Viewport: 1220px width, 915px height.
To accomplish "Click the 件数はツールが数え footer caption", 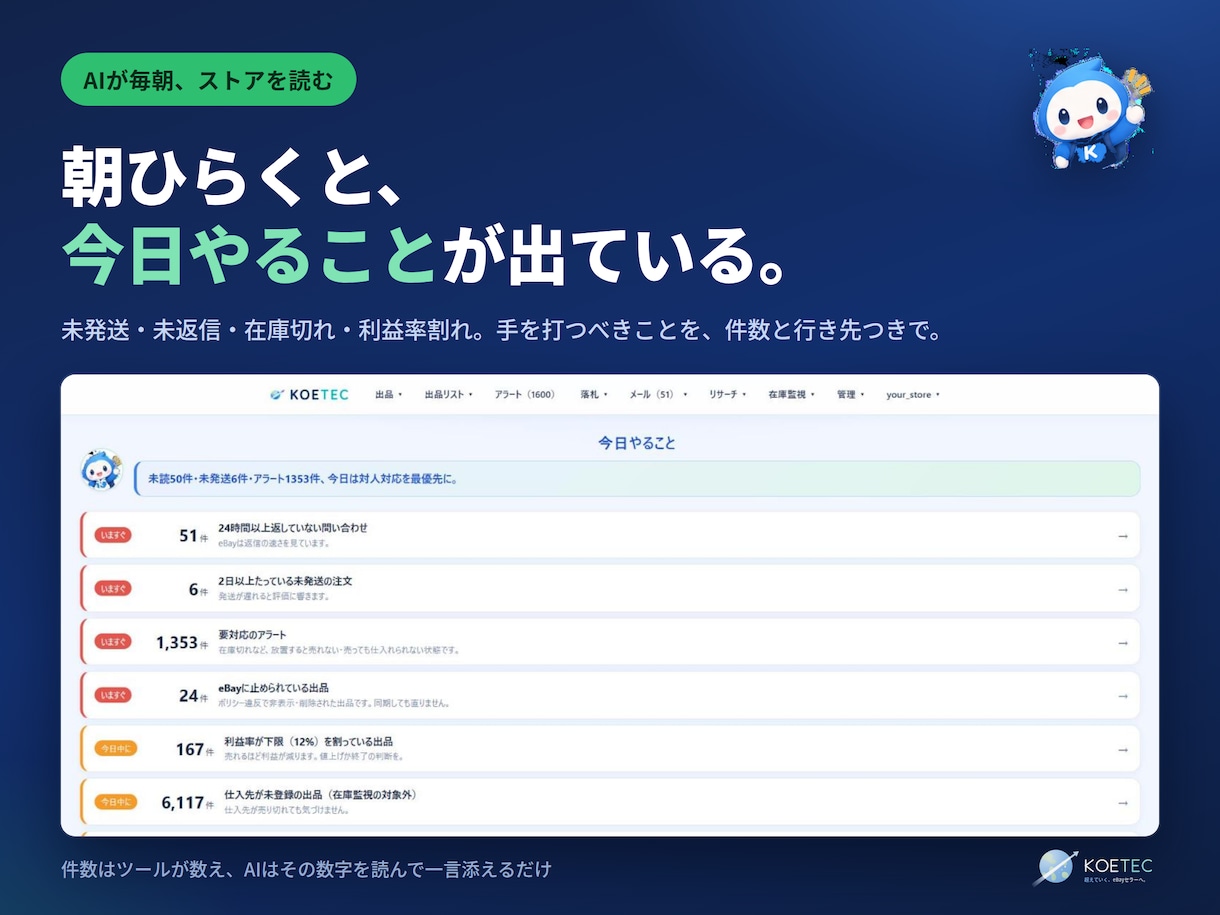I will coord(306,869).
